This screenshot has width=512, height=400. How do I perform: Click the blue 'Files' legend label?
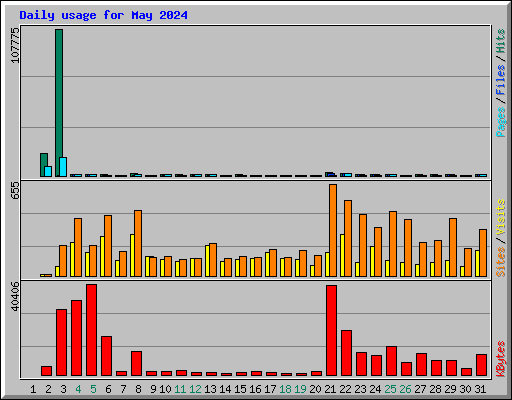(501, 80)
